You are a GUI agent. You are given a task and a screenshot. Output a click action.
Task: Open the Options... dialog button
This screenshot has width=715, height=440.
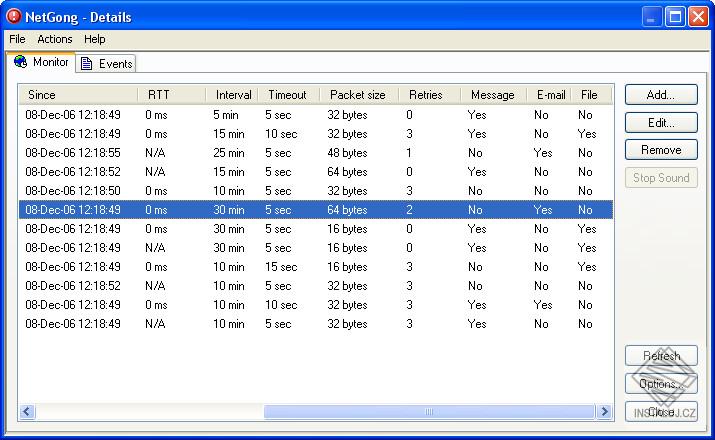661,384
